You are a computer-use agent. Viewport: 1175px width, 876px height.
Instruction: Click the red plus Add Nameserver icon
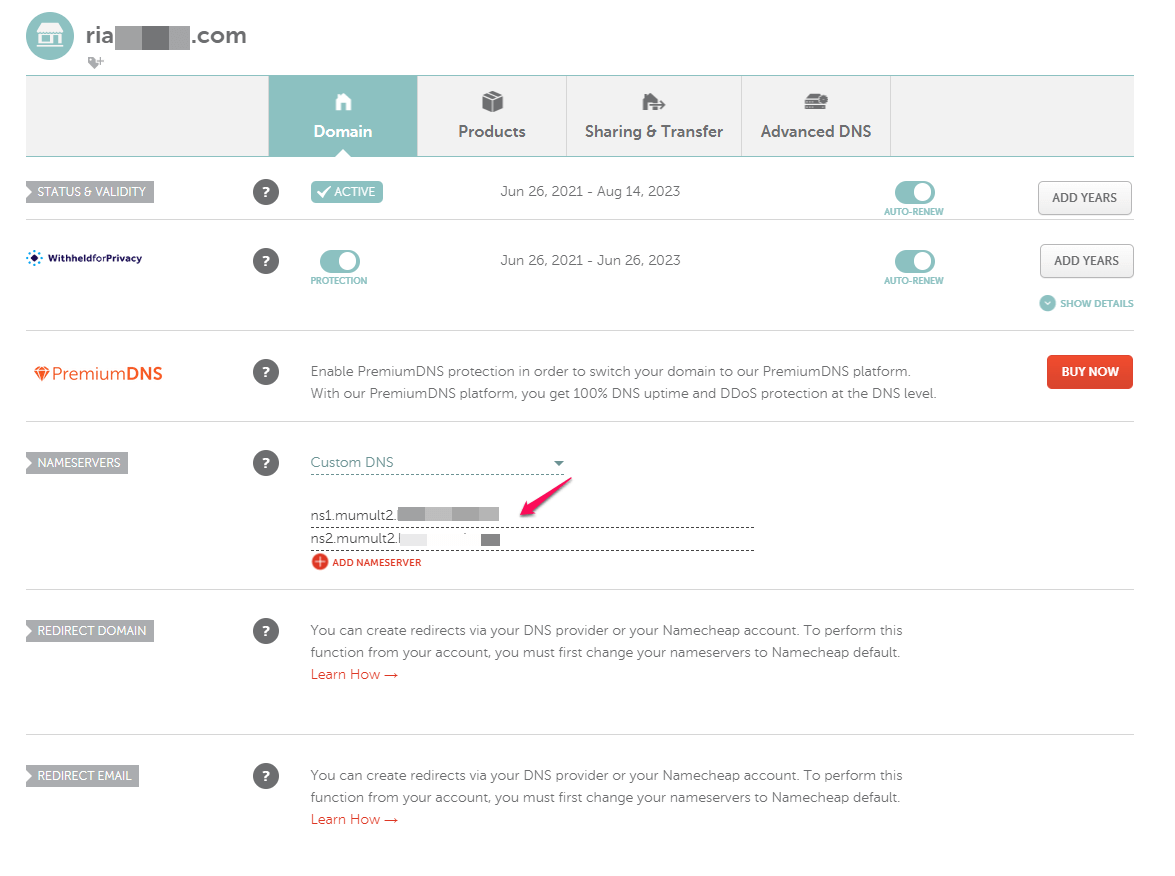320,562
